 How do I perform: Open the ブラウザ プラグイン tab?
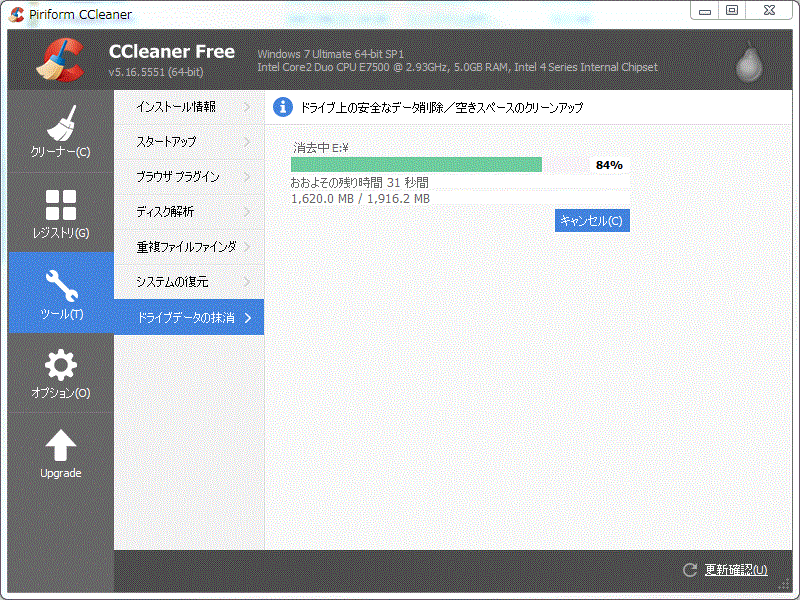189,177
